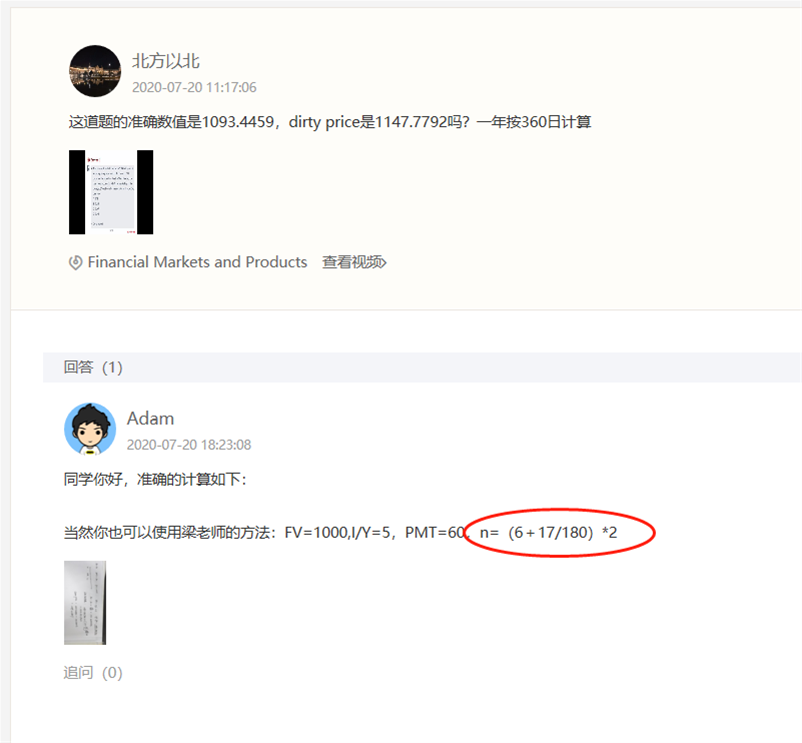Open Financial Markets and Products topic

click(197, 262)
